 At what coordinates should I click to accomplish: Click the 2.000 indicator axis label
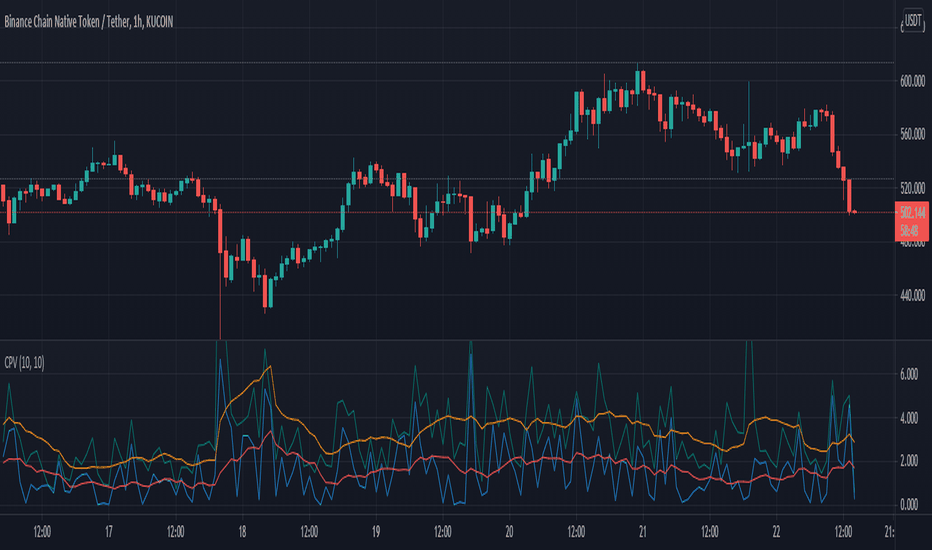click(909, 461)
